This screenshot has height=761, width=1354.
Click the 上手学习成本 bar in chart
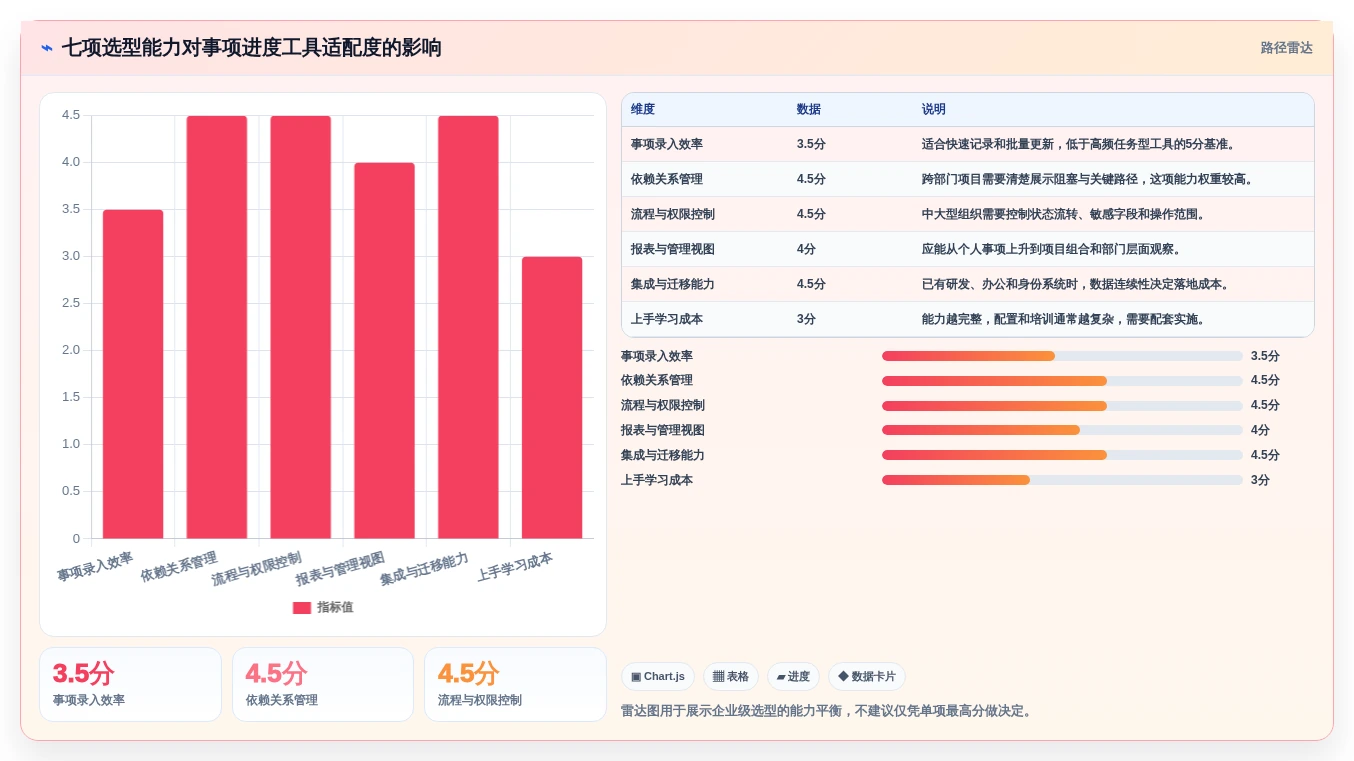coord(552,397)
